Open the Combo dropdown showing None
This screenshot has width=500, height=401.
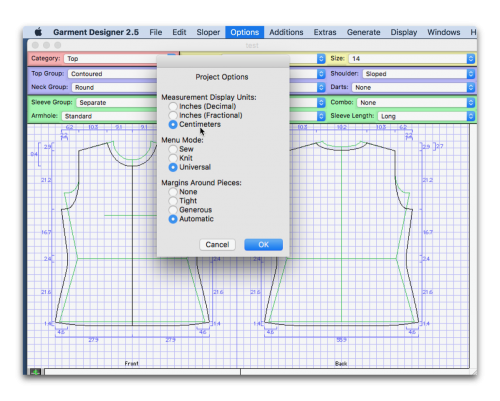tap(416, 102)
